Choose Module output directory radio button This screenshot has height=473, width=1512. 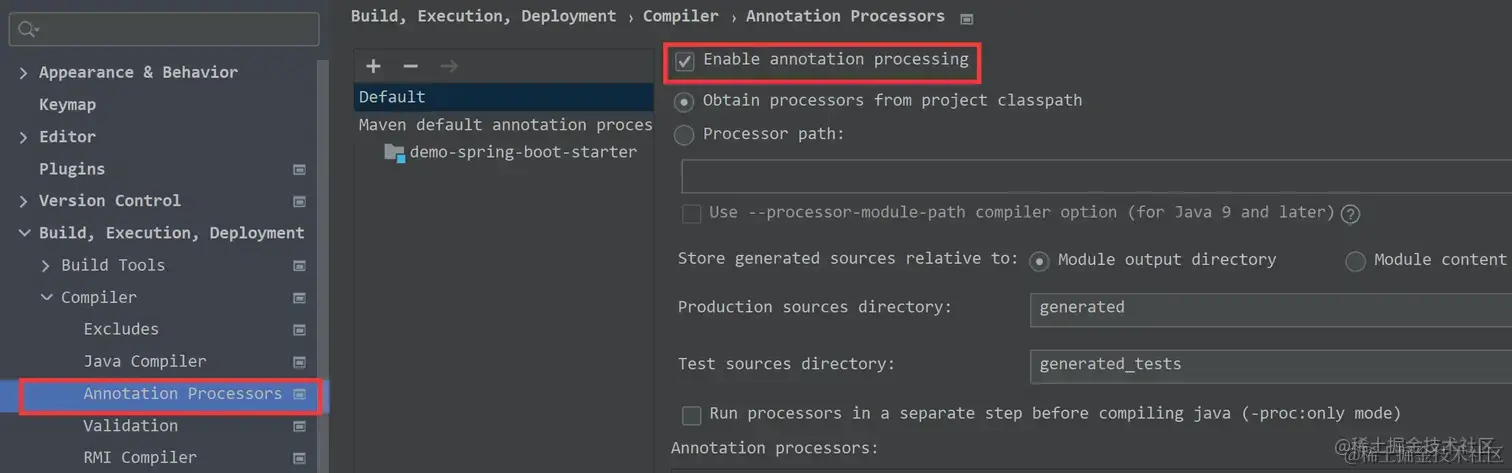click(x=1040, y=261)
